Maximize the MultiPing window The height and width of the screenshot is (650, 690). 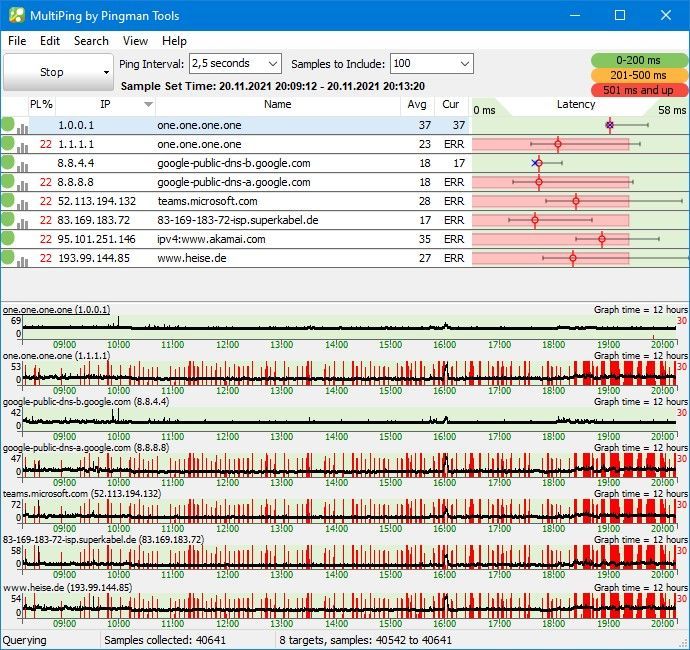pyautogui.click(x=620, y=15)
